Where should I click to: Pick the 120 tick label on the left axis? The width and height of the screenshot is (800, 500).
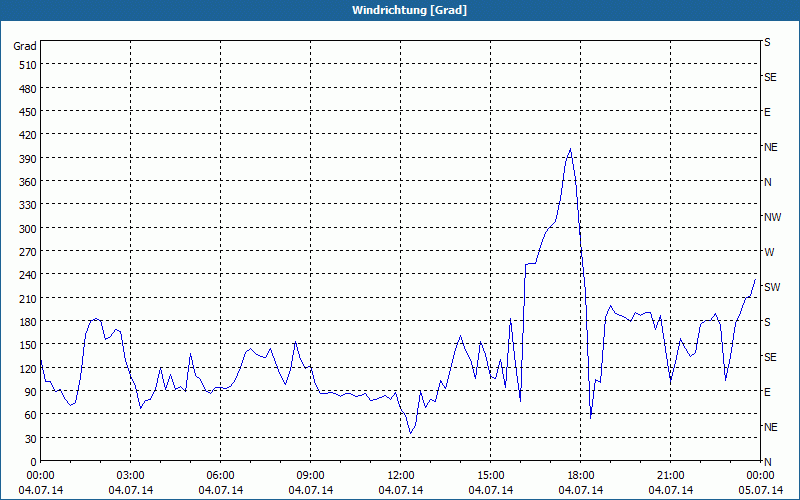(x=28, y=368)
